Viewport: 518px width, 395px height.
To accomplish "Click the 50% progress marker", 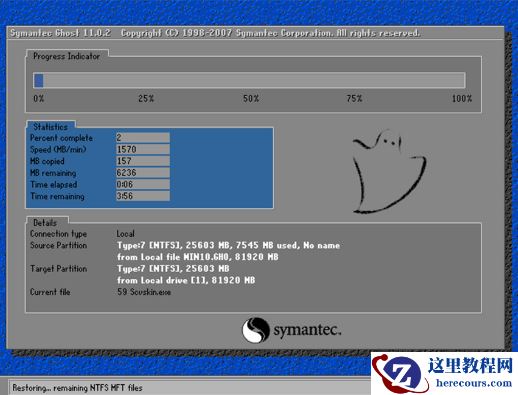I will 251,99.
